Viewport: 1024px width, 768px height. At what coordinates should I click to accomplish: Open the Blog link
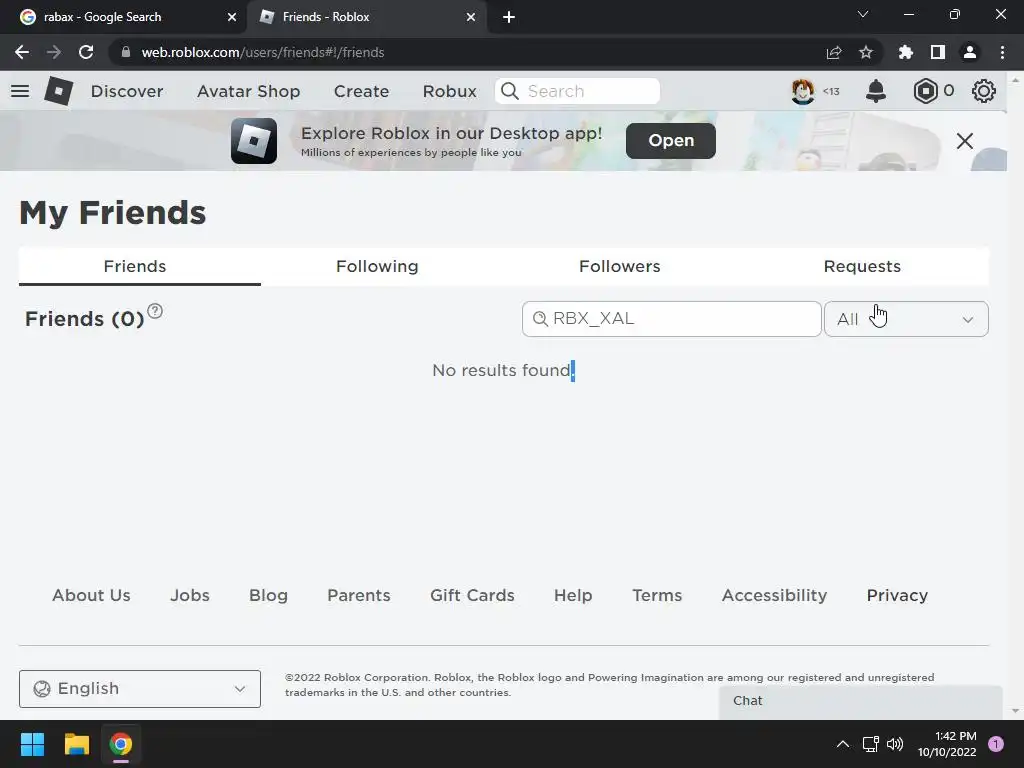point(268,595)
